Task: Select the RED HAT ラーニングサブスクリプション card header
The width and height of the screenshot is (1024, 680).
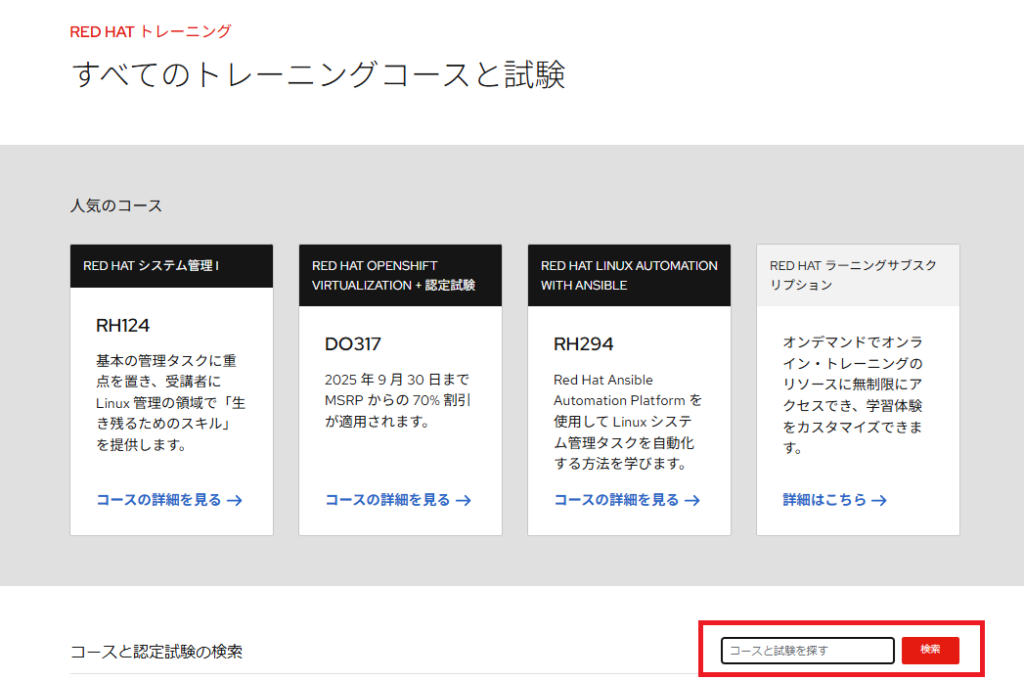Action: click(857, 275)
